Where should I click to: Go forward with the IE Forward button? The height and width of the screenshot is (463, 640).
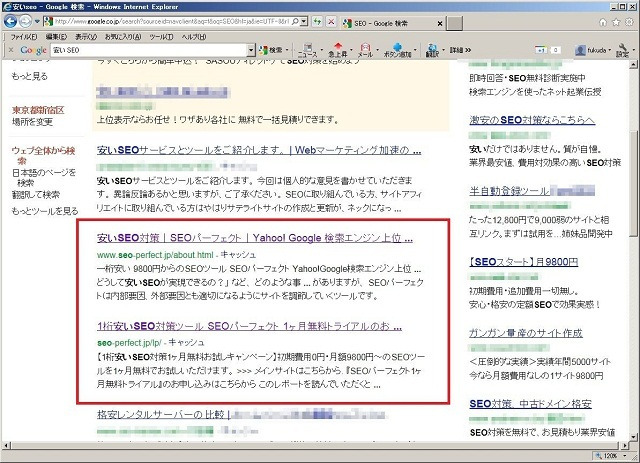[25, 22]
